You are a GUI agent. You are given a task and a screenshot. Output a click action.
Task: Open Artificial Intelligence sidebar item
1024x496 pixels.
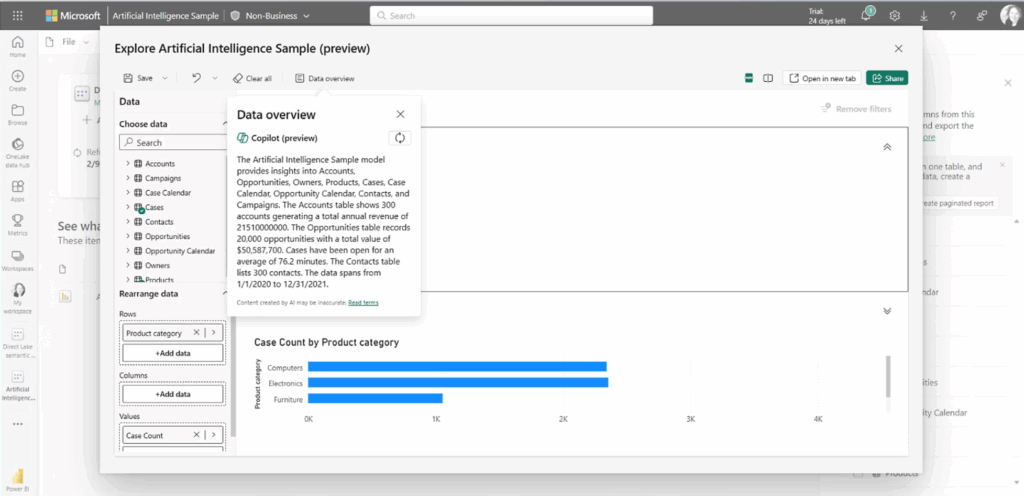pyautogui.click(x=18, y=385)
